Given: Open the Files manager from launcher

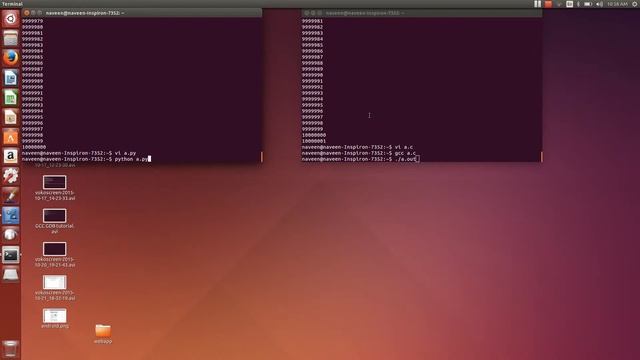Looking at the screenshot, I should click(x=11, y=38).
